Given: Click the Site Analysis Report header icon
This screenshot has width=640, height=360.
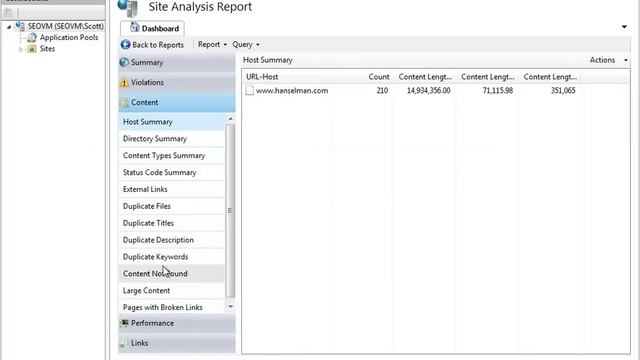Looking at the screenshot, I should [128, 8].
